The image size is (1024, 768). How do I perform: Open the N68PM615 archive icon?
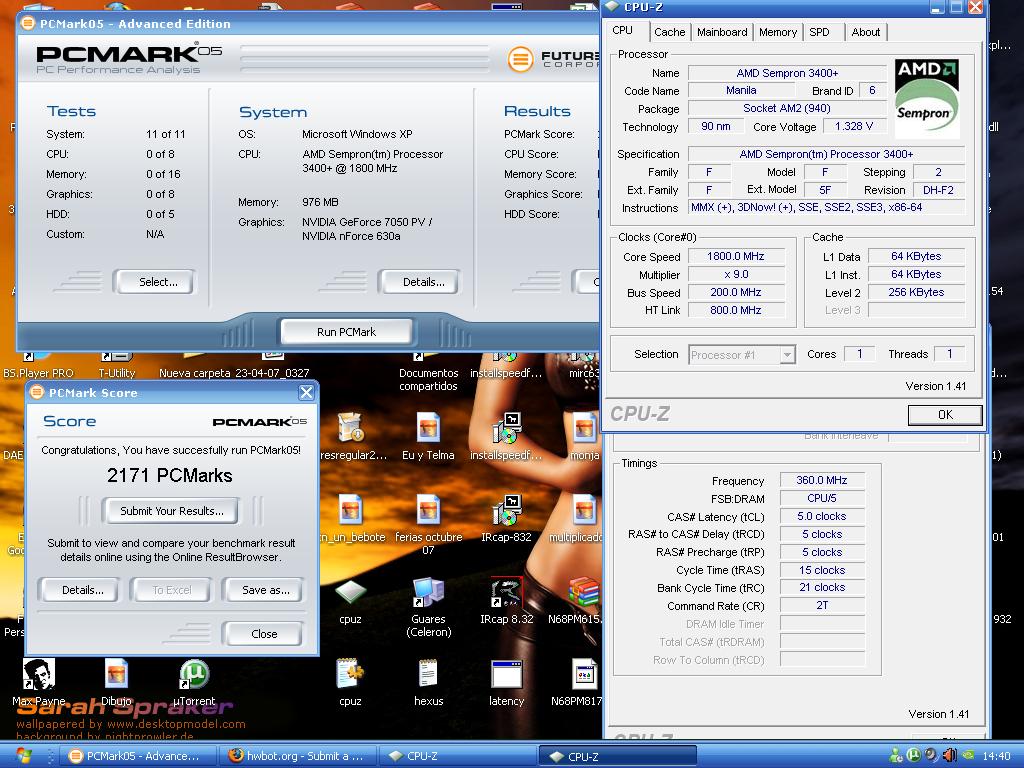[583, 592]
